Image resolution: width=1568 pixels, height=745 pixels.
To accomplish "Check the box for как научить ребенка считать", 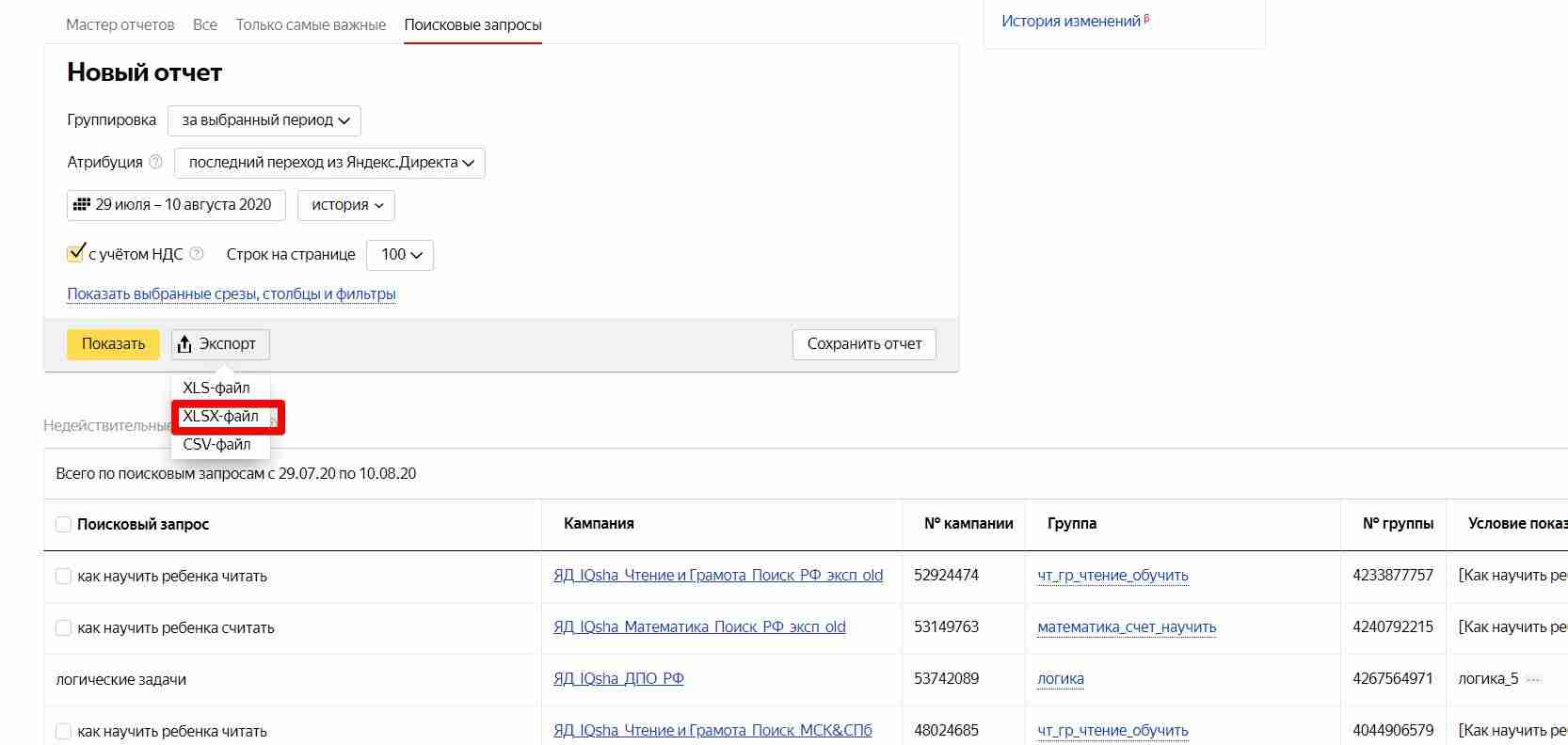I will tap(63, 627).
